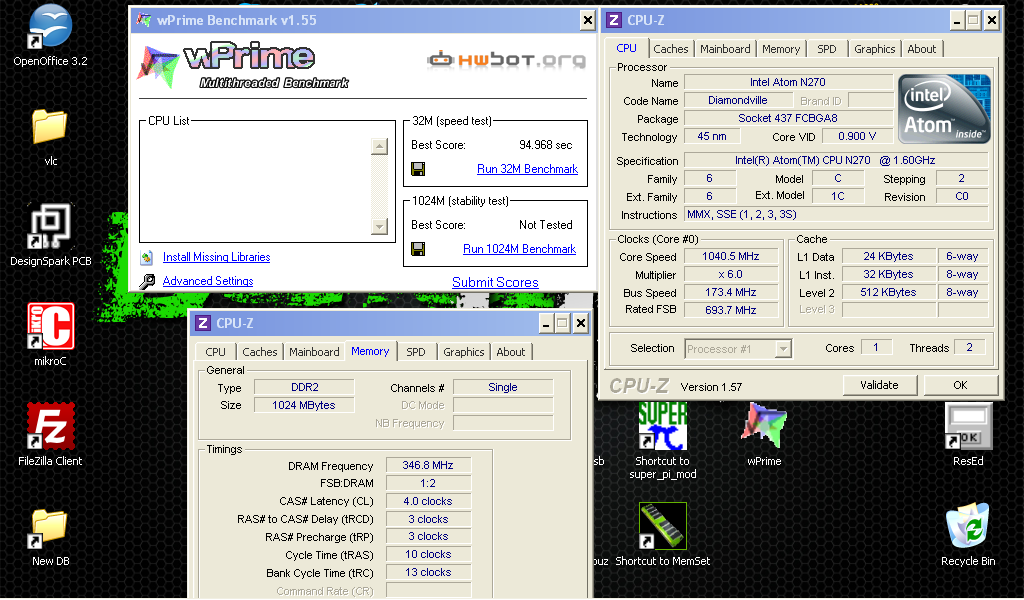
Task: Switch to the Graphics tab in CPU window
Action: coord(874,49)
